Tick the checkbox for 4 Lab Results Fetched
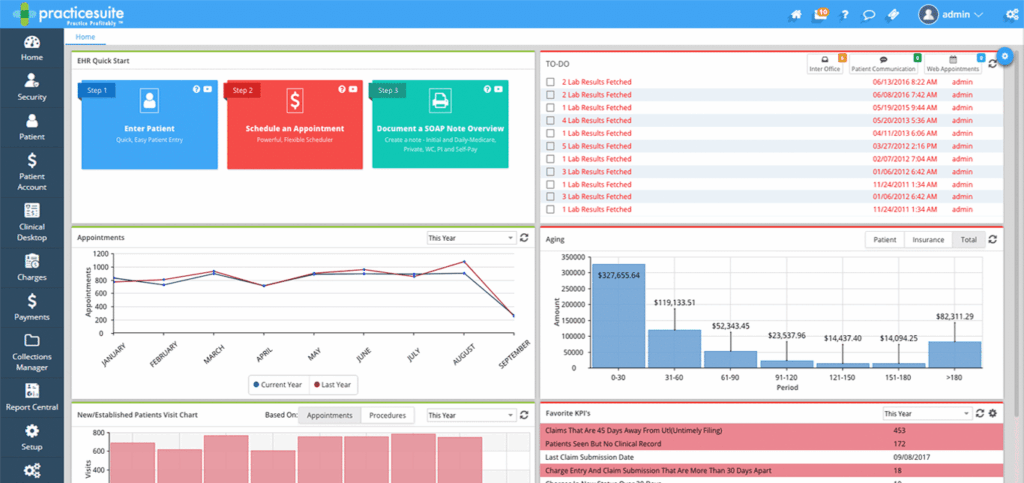 pos(549,120)
